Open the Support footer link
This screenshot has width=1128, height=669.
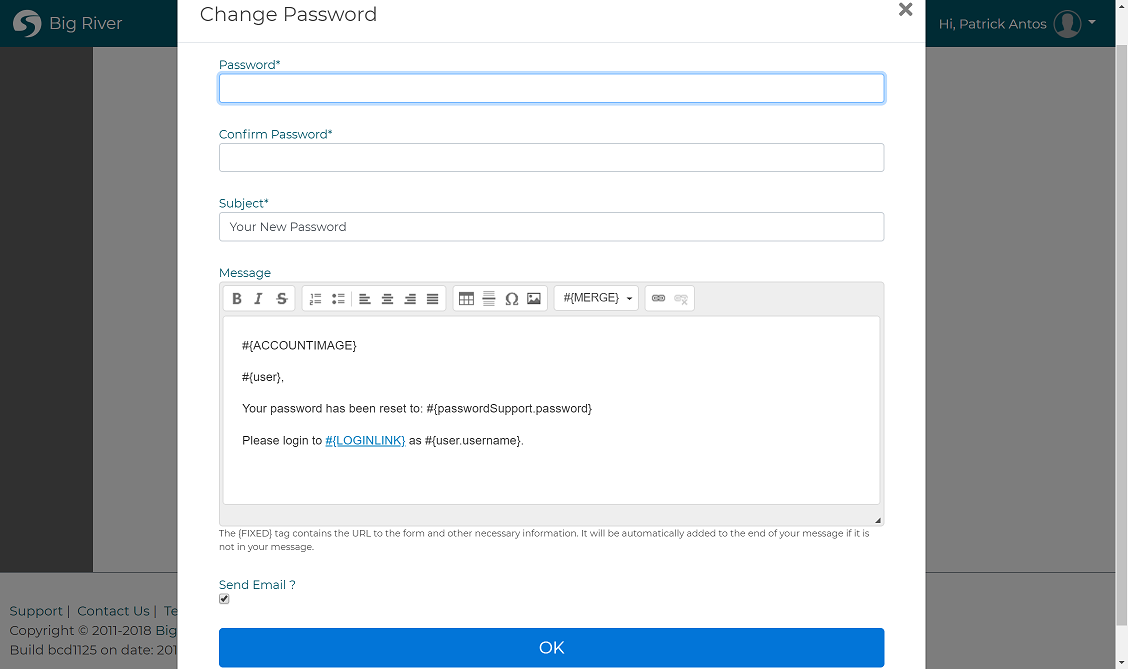click(x=36, y=611)
